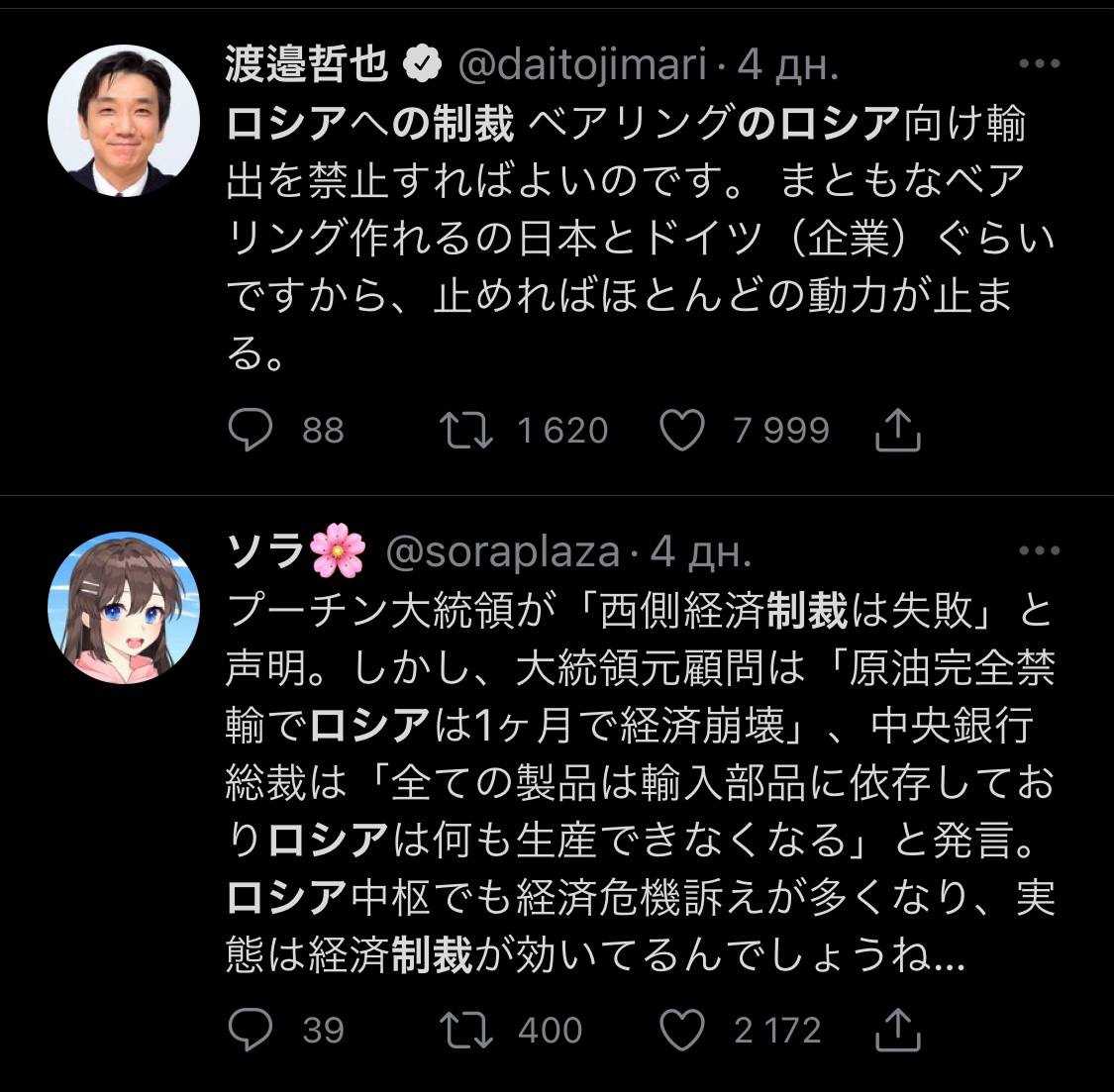Like the tweet by ソラ
This screenshot has width=1114, height=1092.
pyautogui.click(x=681, y=1031)
